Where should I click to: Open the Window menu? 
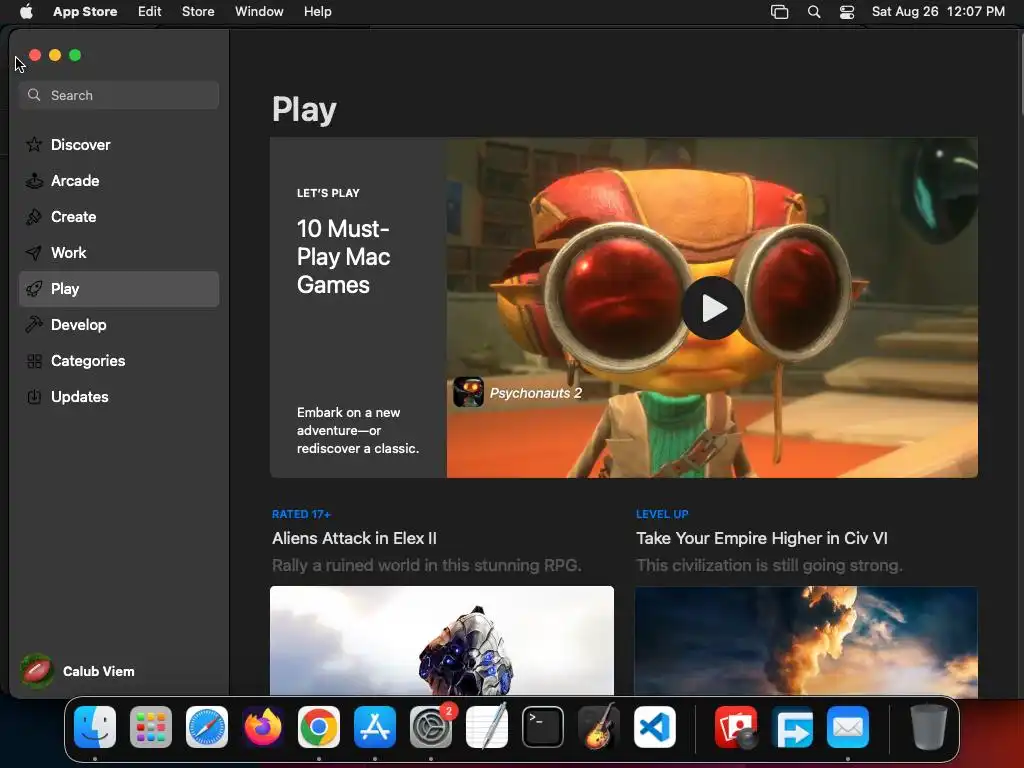click(259, 12)
